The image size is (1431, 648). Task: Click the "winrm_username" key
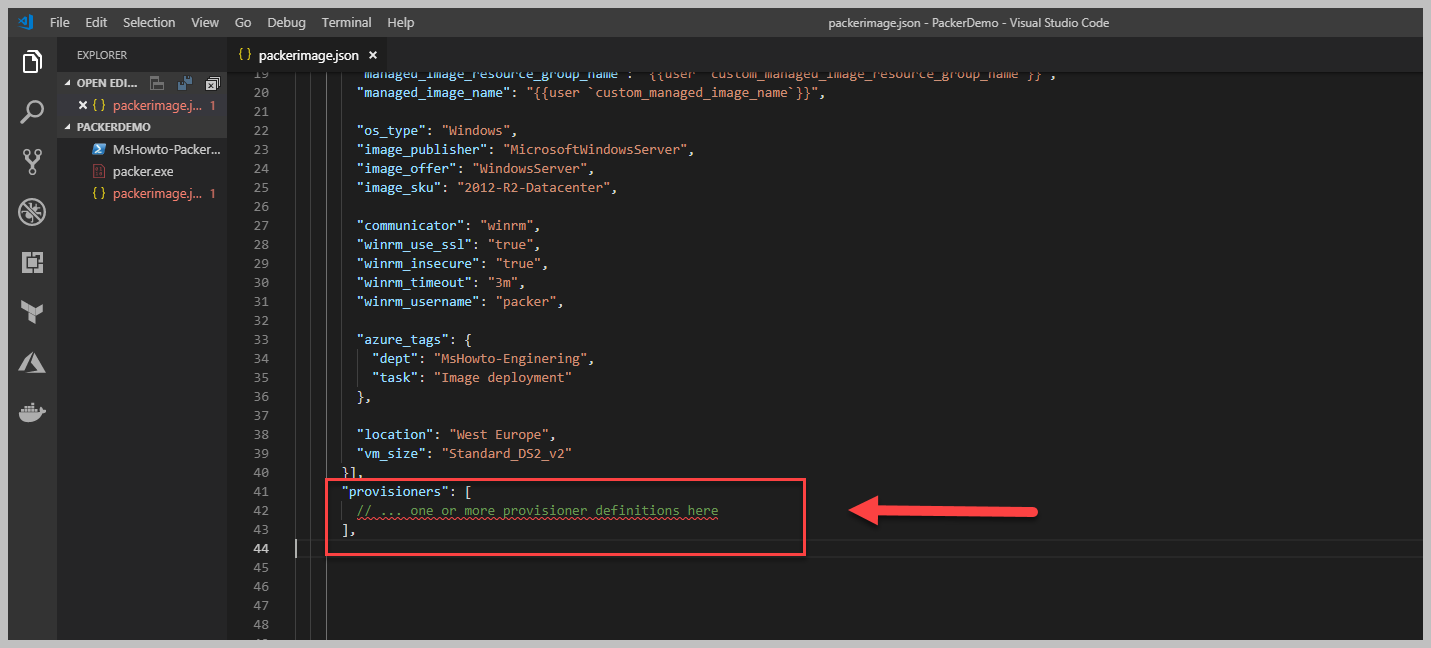tap(418, 301)
